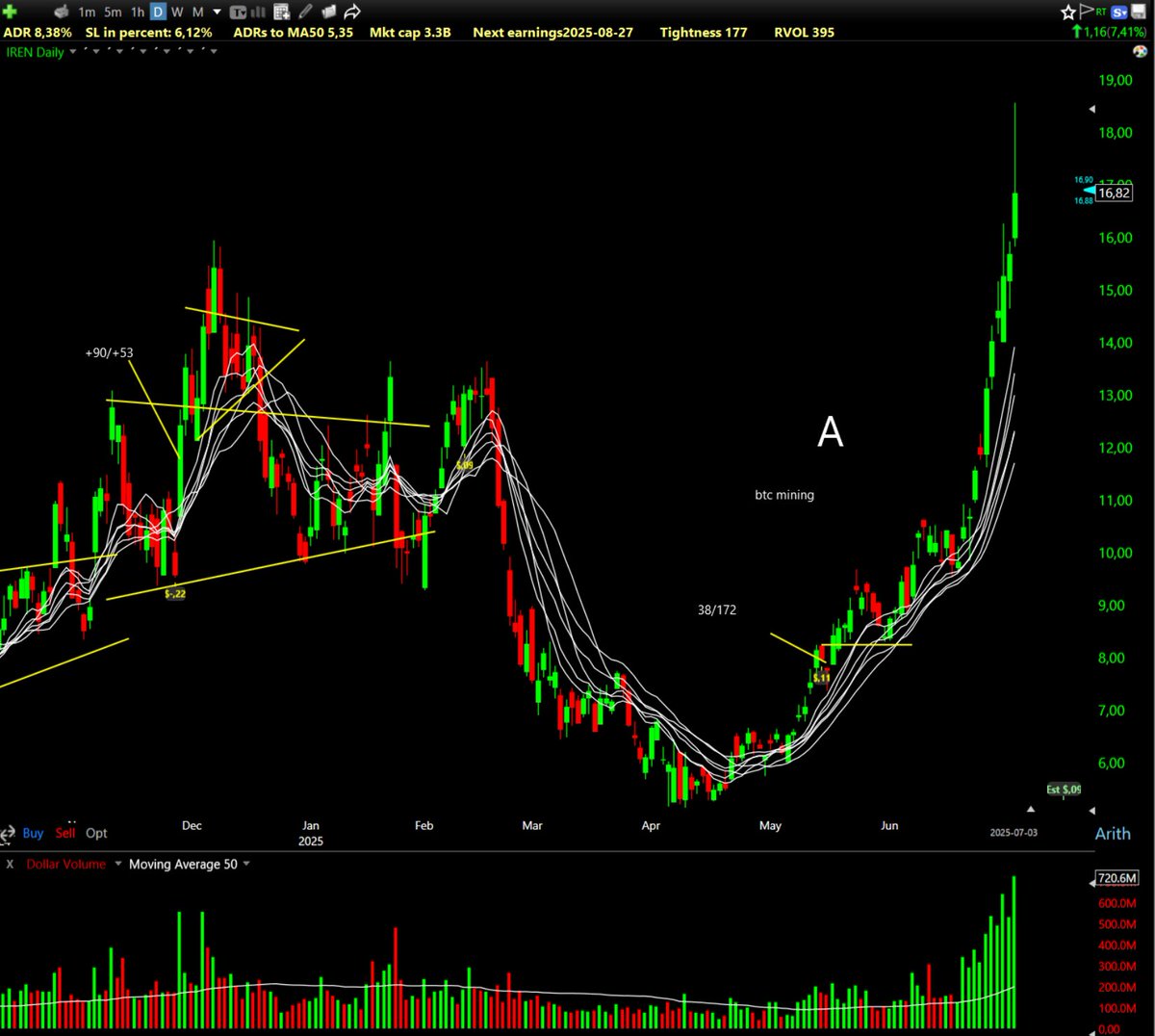Click the green plus icon to add symbol

point(10,11)
